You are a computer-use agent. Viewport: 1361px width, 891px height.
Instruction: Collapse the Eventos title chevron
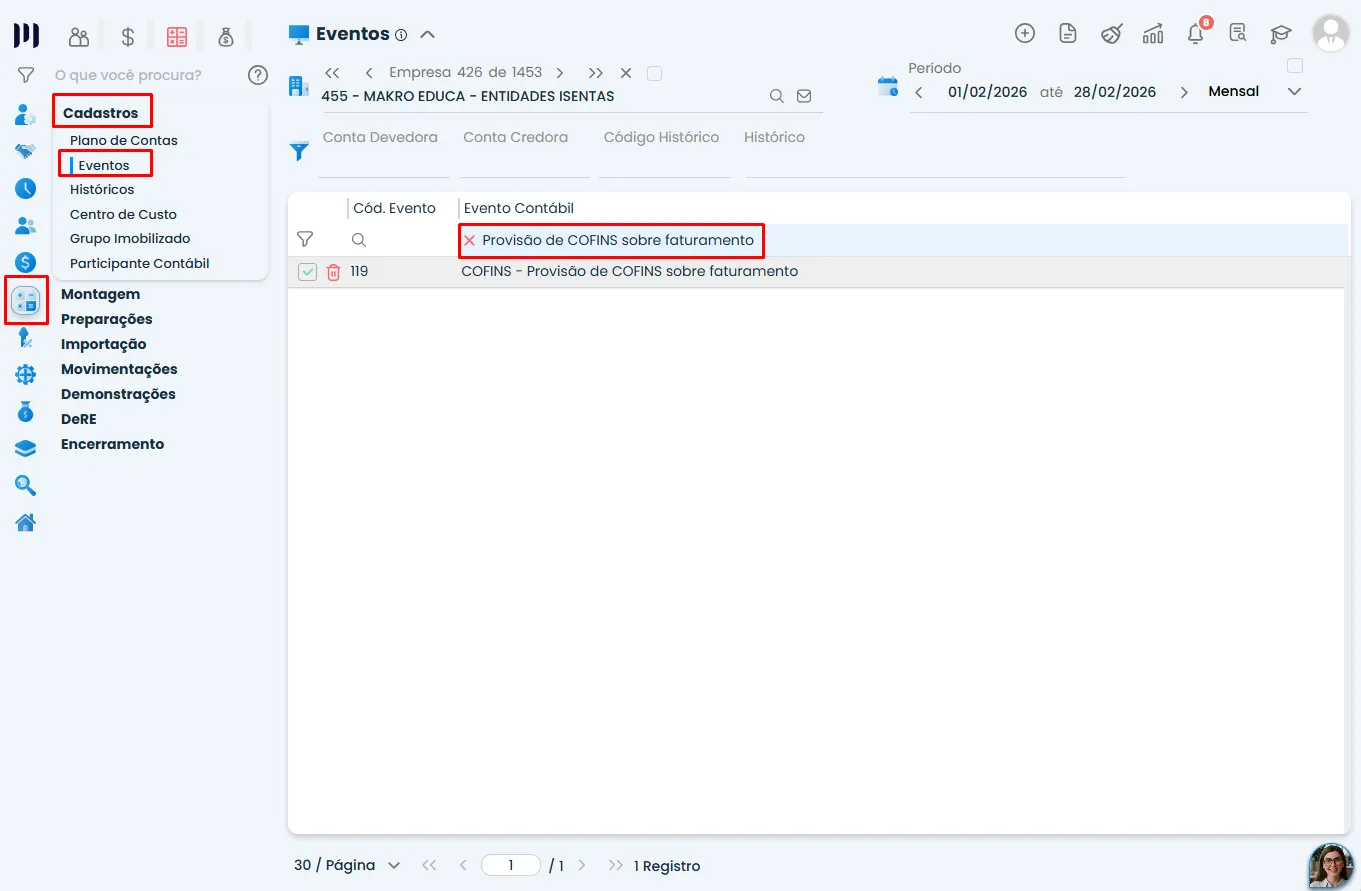point(427,34)
